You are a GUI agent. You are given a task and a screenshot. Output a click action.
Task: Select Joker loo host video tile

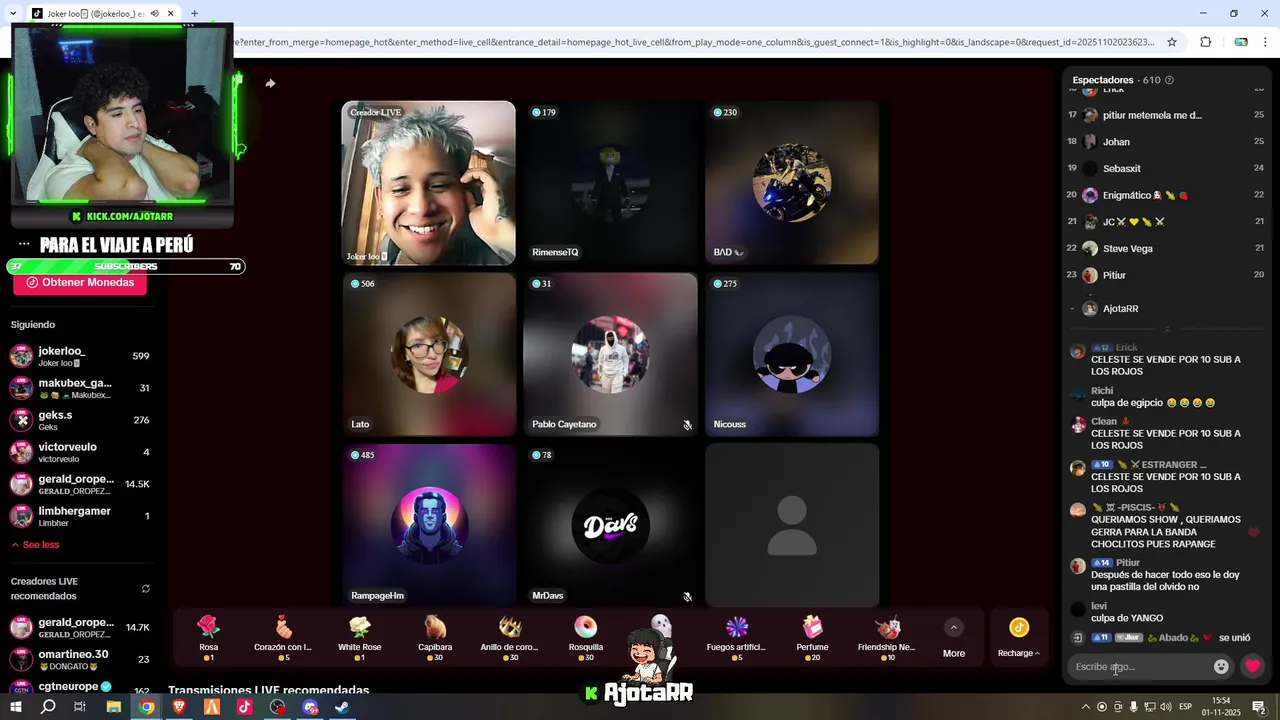[x=428, y=183]
